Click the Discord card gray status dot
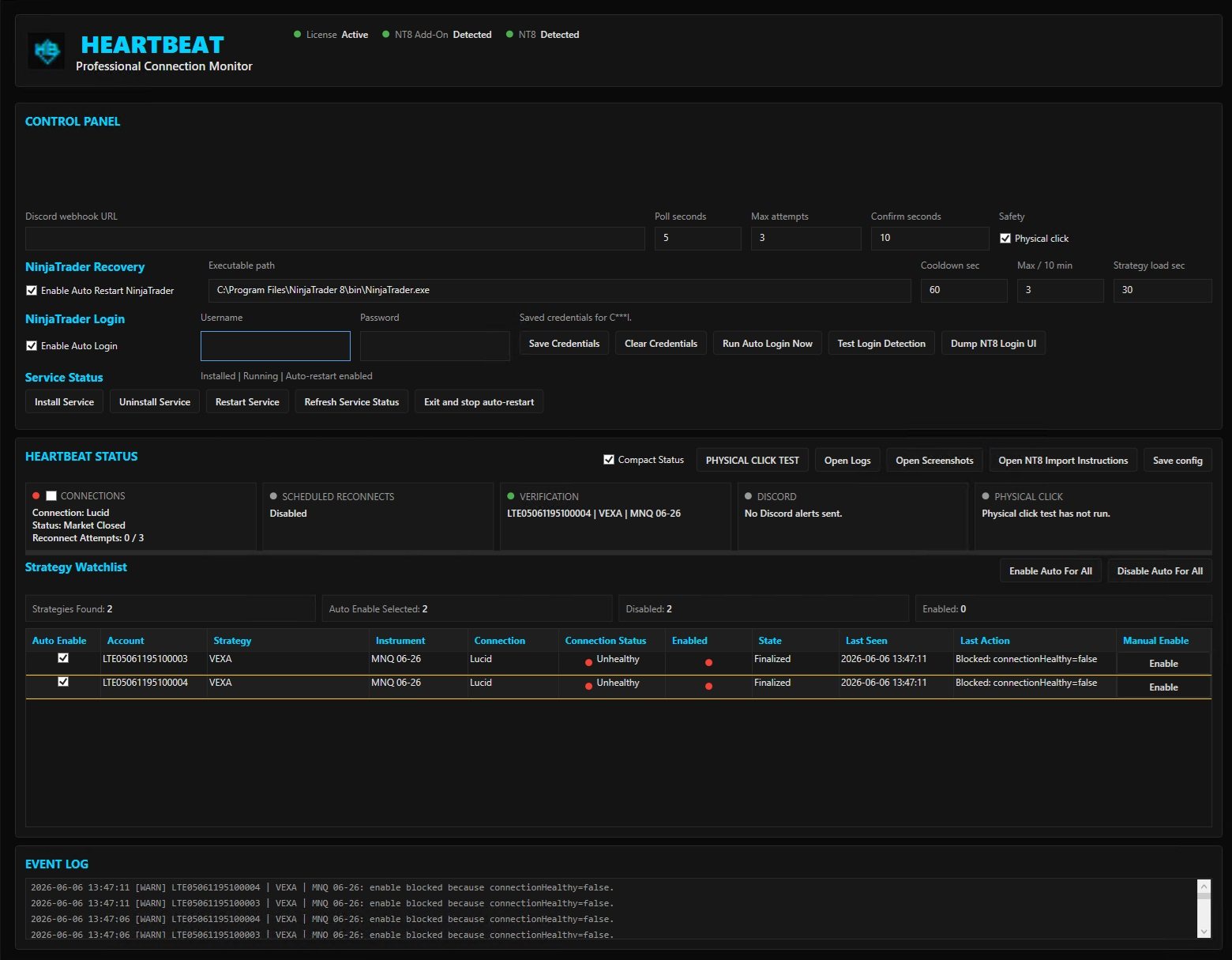The image size is (1232, 960). [749, 496]
